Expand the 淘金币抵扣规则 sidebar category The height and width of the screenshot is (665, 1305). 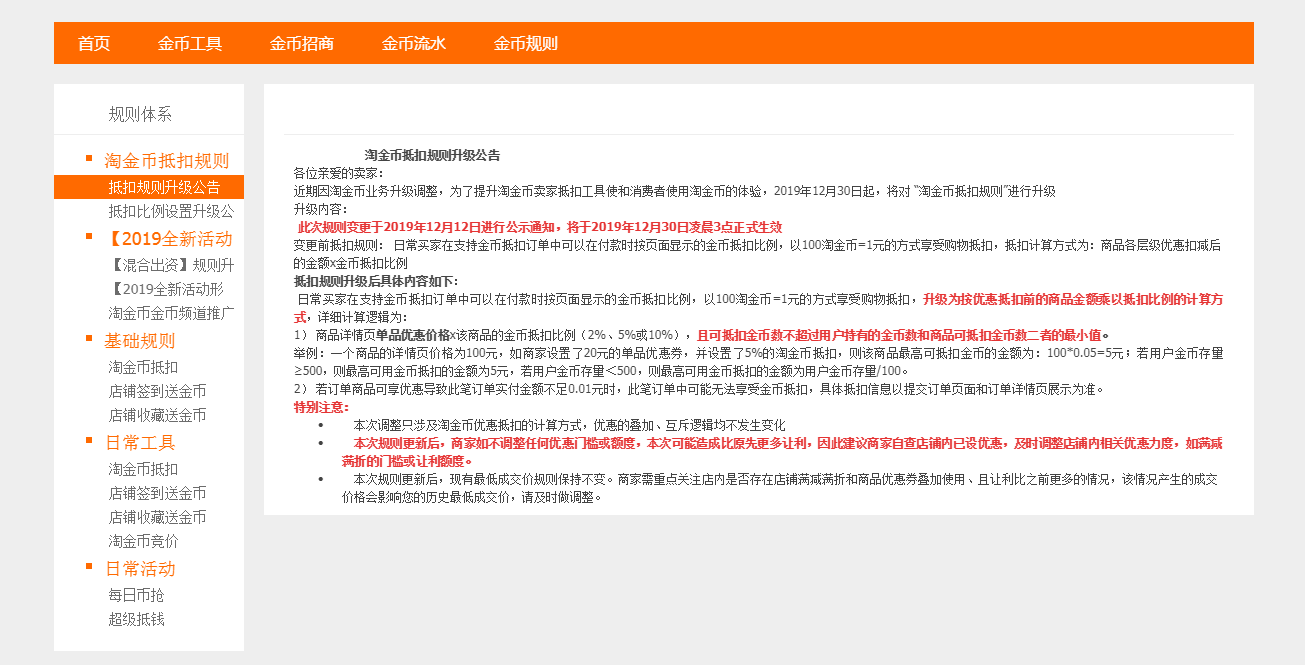tap(166, 161)
